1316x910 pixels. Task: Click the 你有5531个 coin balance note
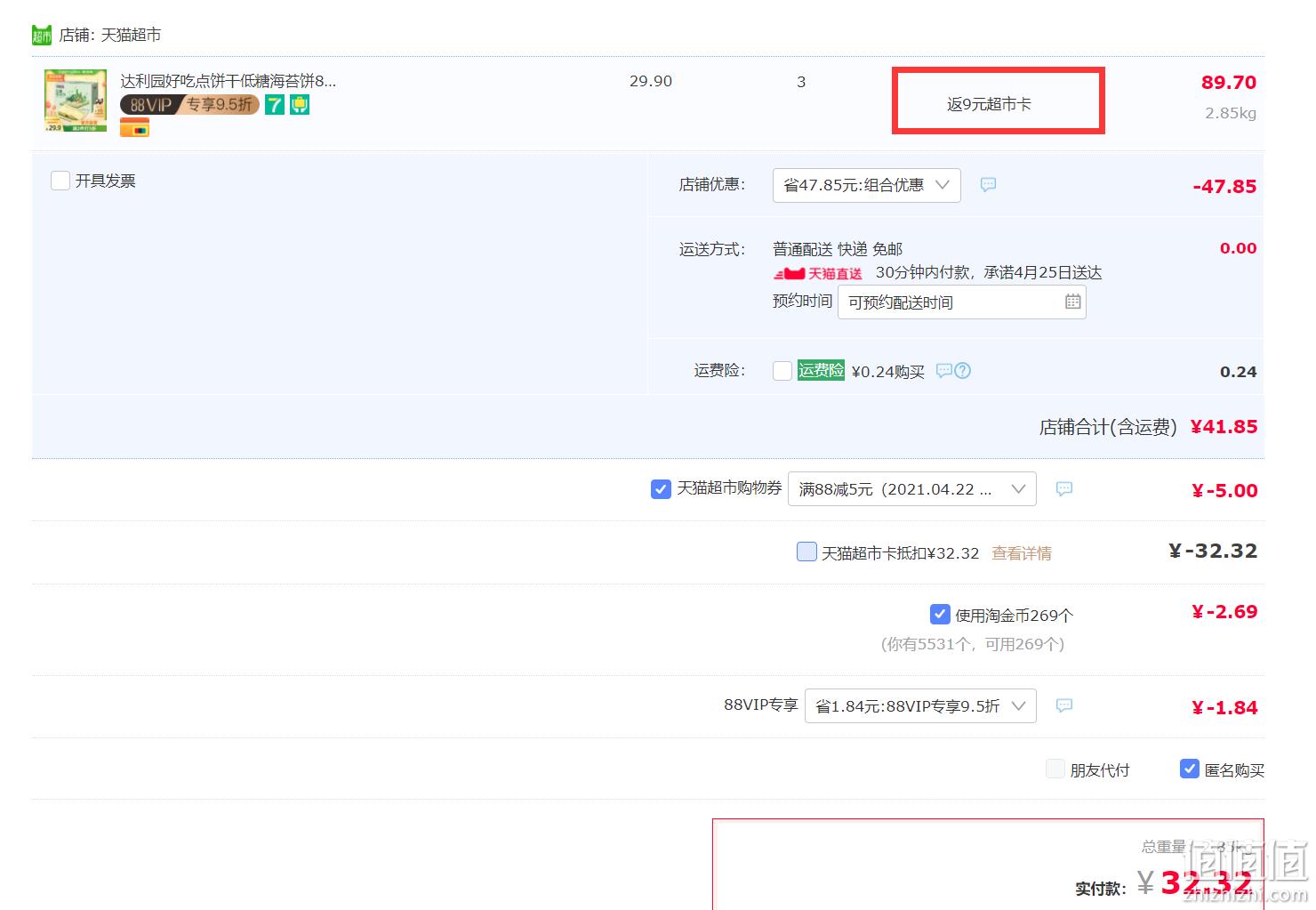973,644
